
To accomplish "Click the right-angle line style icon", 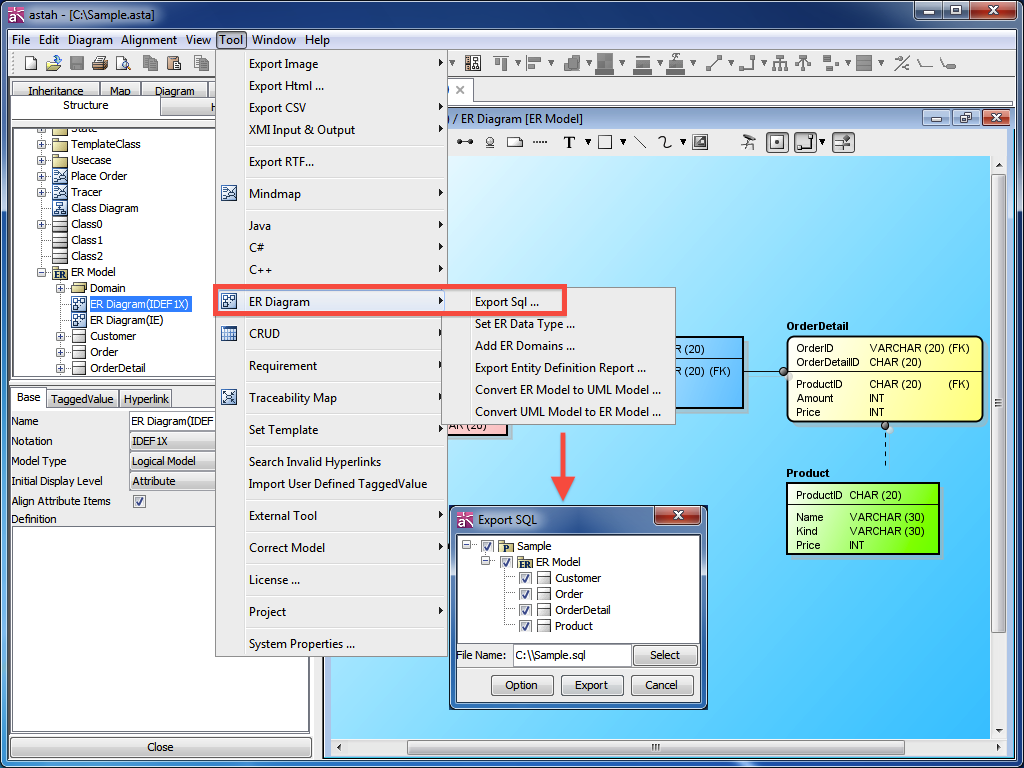I will tap(747, 63).
